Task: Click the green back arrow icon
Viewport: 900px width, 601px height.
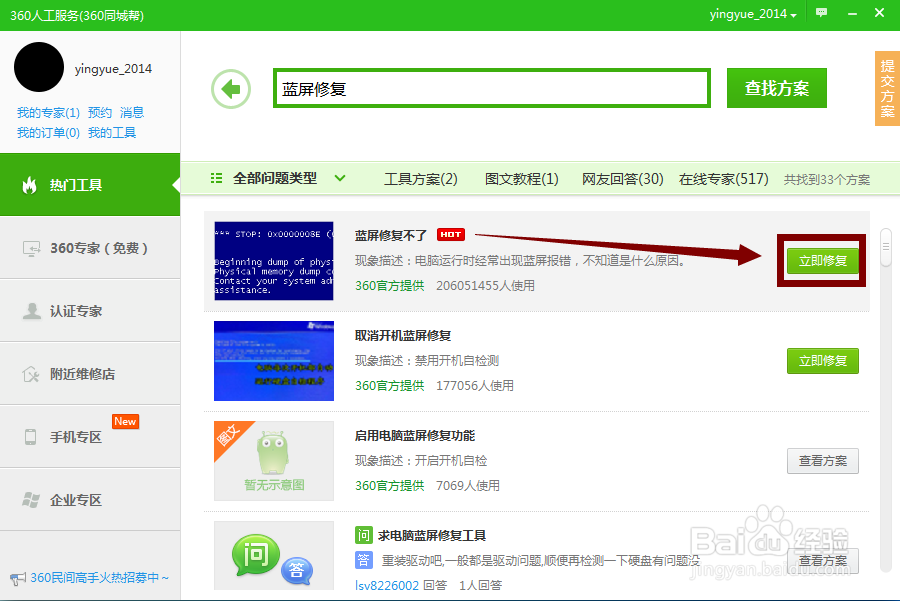Action: (x=231, y=89)
